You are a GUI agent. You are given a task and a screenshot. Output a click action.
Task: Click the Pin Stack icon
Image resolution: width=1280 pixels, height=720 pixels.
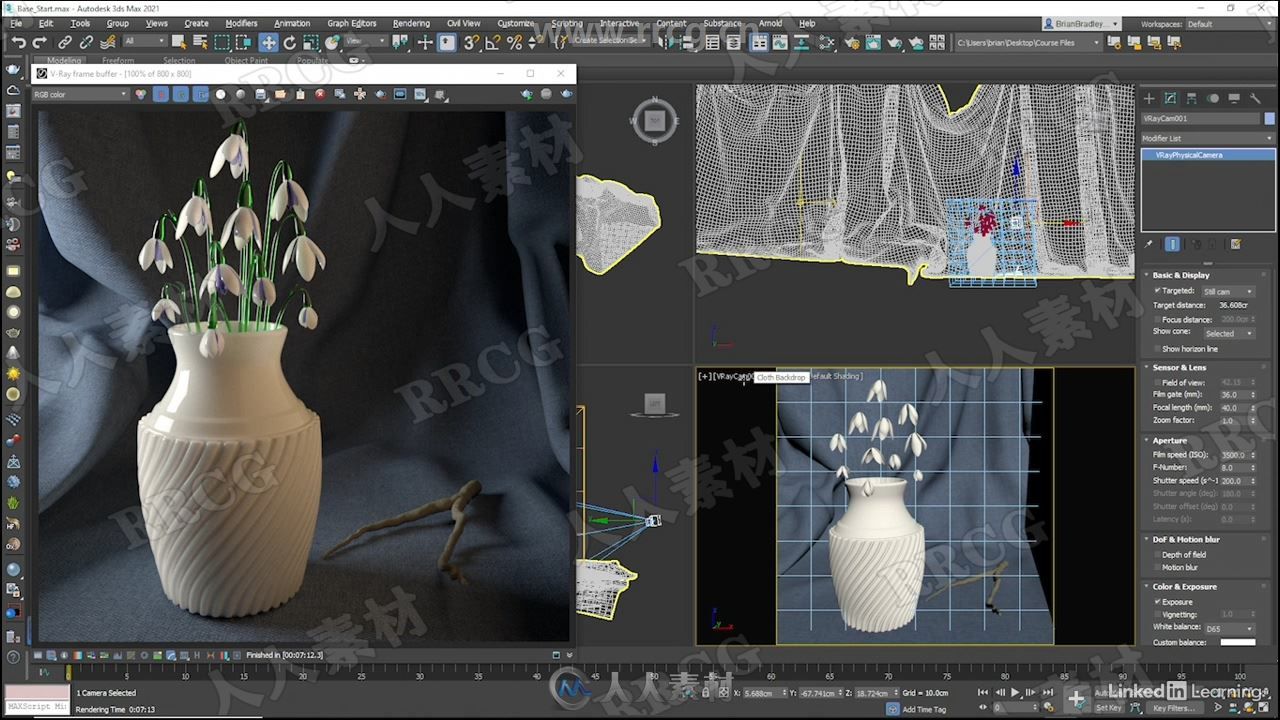(1149, 244)
